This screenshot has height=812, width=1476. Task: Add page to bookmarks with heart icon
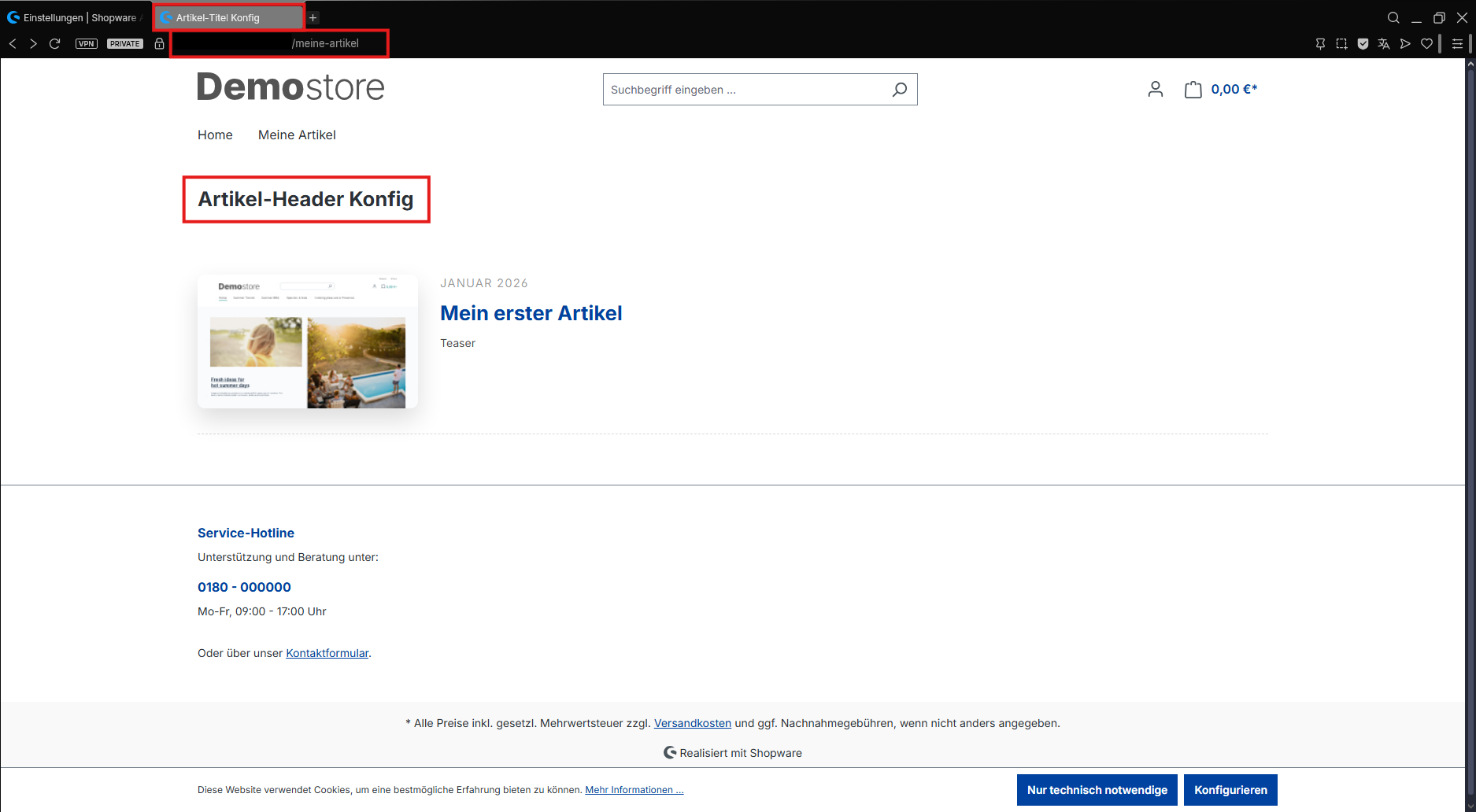point(1426,44)
